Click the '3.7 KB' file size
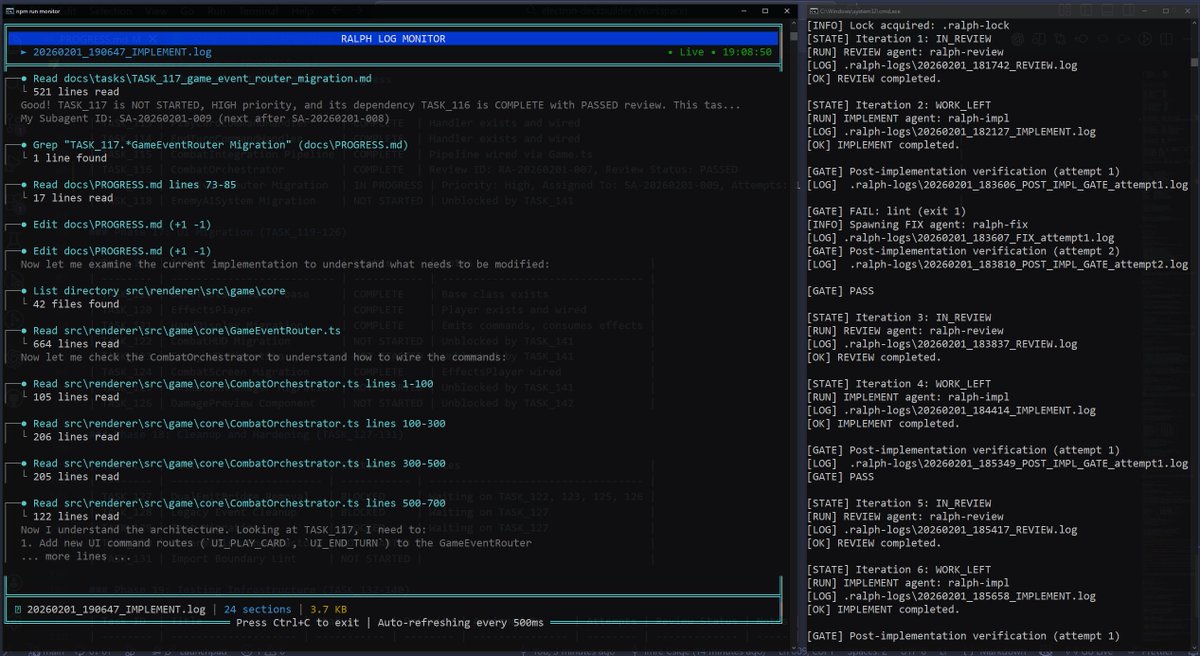The height and width of the screenshot is (656, 1200). tap(328, 609)
